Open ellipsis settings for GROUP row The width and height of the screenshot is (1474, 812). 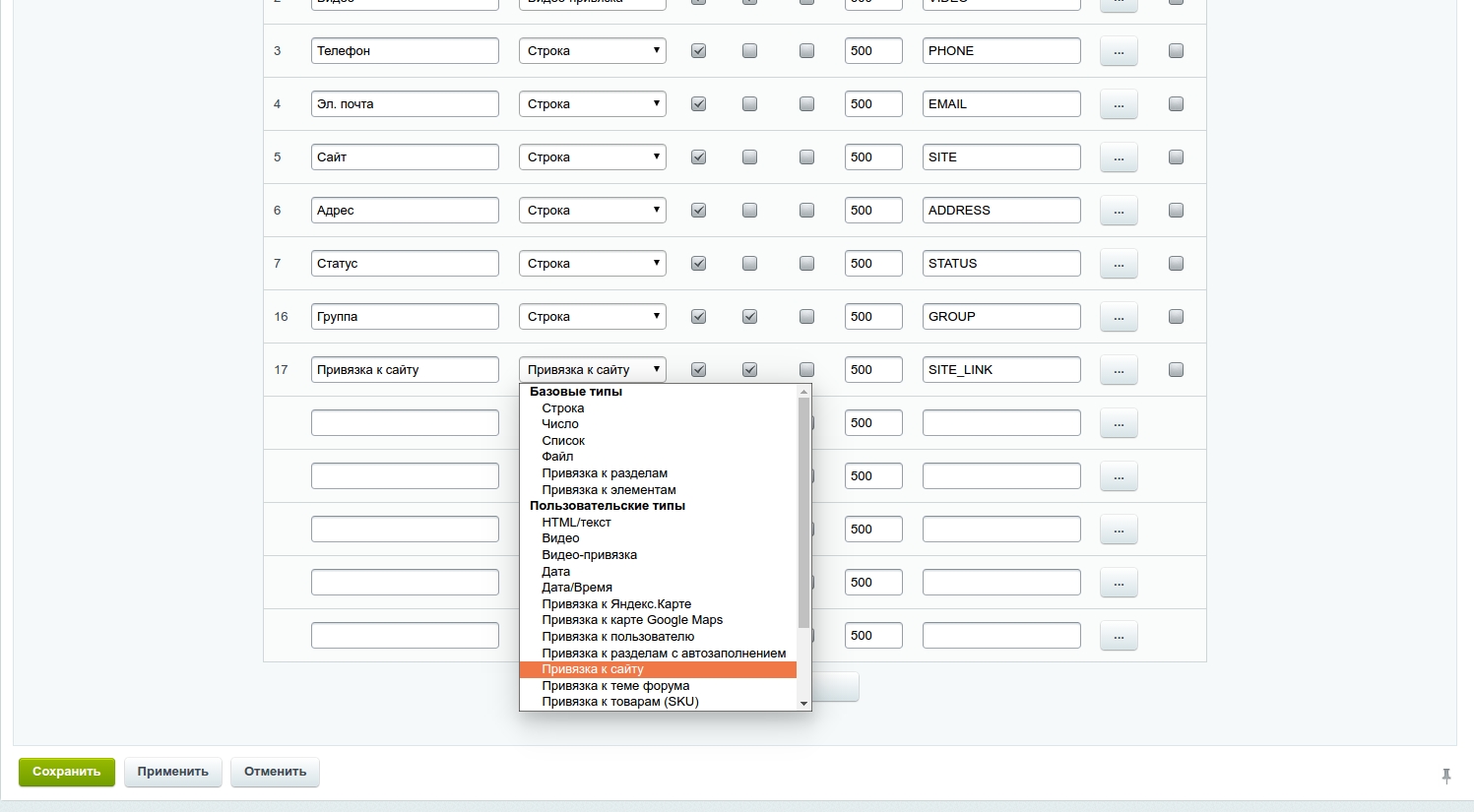(1119, 317)
